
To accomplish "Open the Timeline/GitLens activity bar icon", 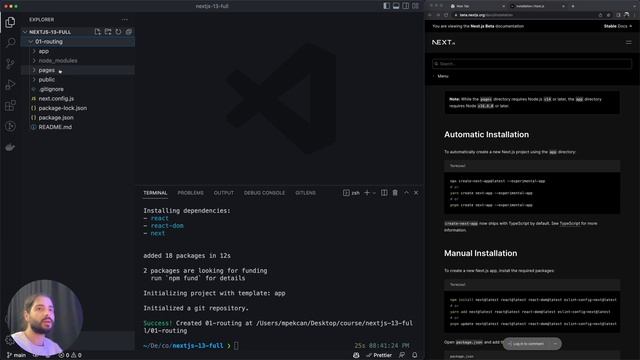I will pos(10,127).
